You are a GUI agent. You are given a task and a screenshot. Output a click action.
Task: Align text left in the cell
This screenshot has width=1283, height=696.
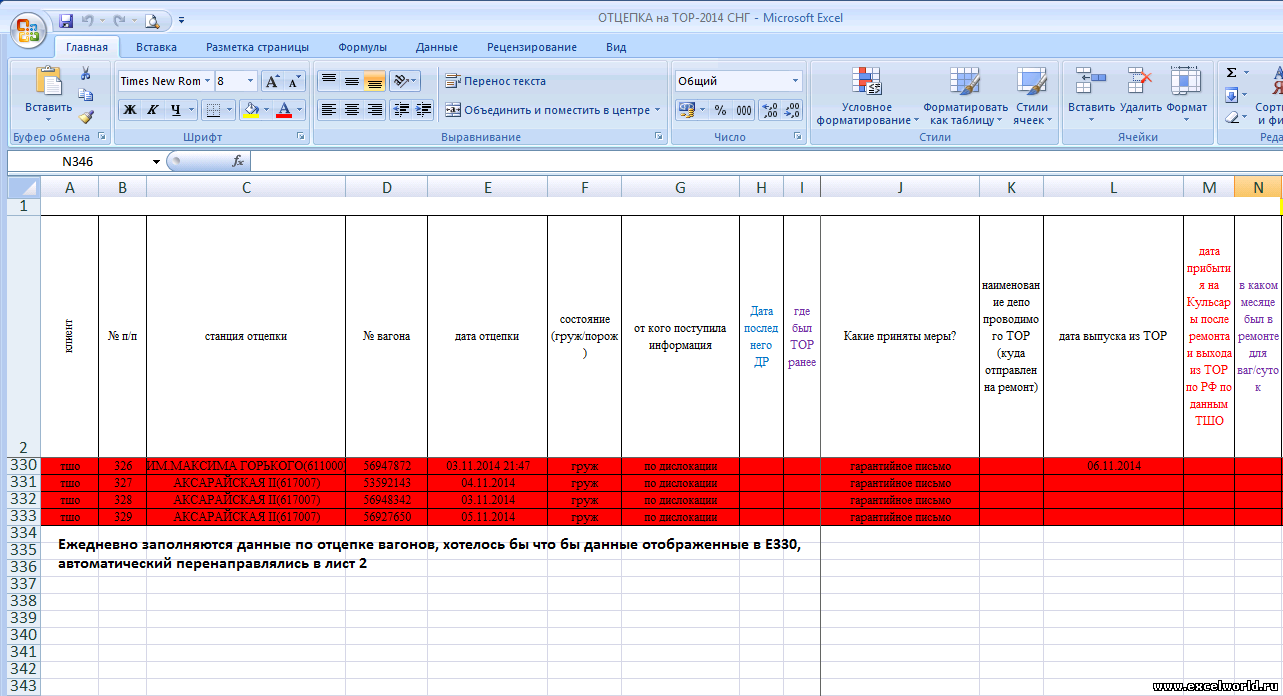click(328, 110)
